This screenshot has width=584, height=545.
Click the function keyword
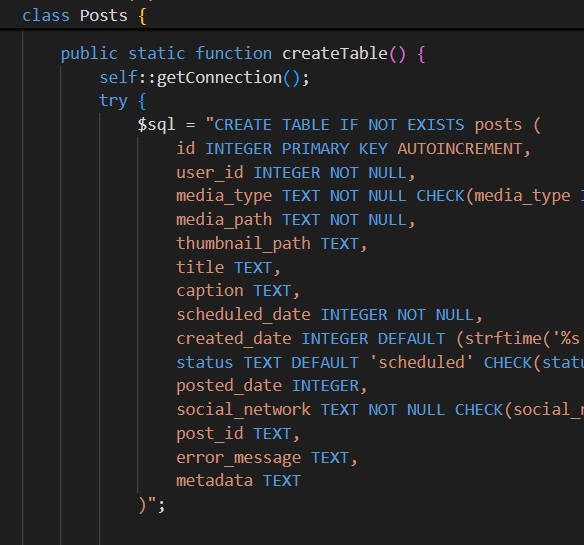234,54
